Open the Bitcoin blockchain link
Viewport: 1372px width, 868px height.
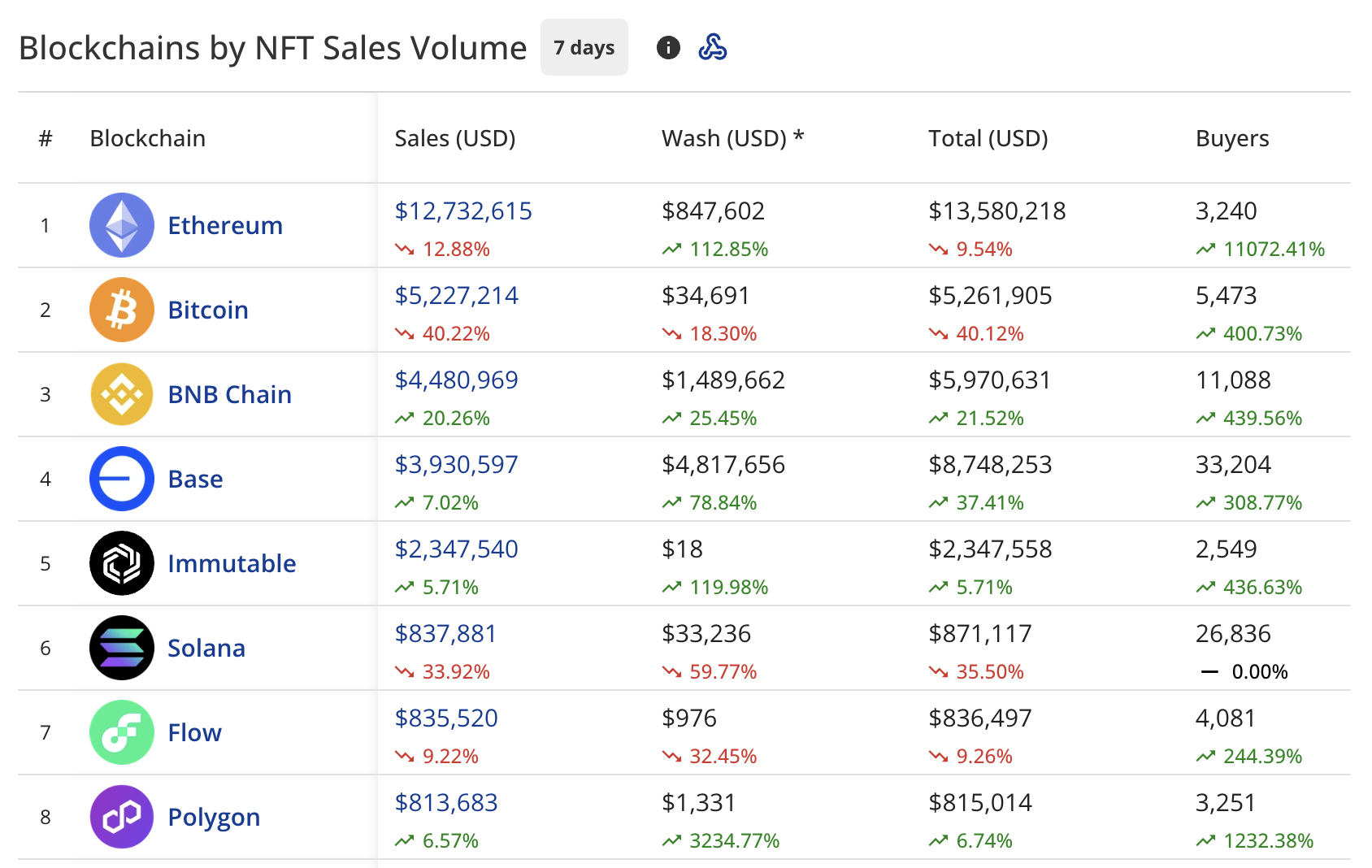208,310
